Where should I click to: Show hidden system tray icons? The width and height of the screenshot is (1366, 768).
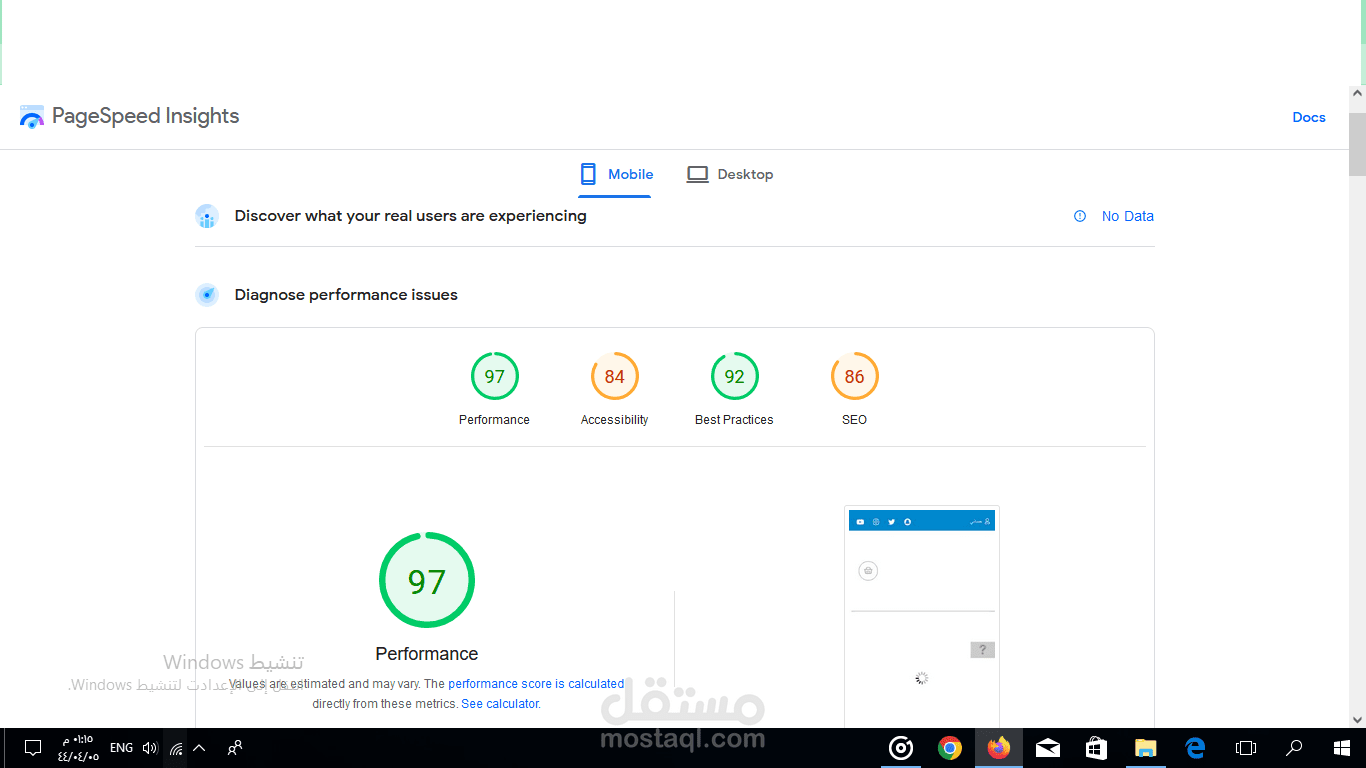tap(199, 748)
